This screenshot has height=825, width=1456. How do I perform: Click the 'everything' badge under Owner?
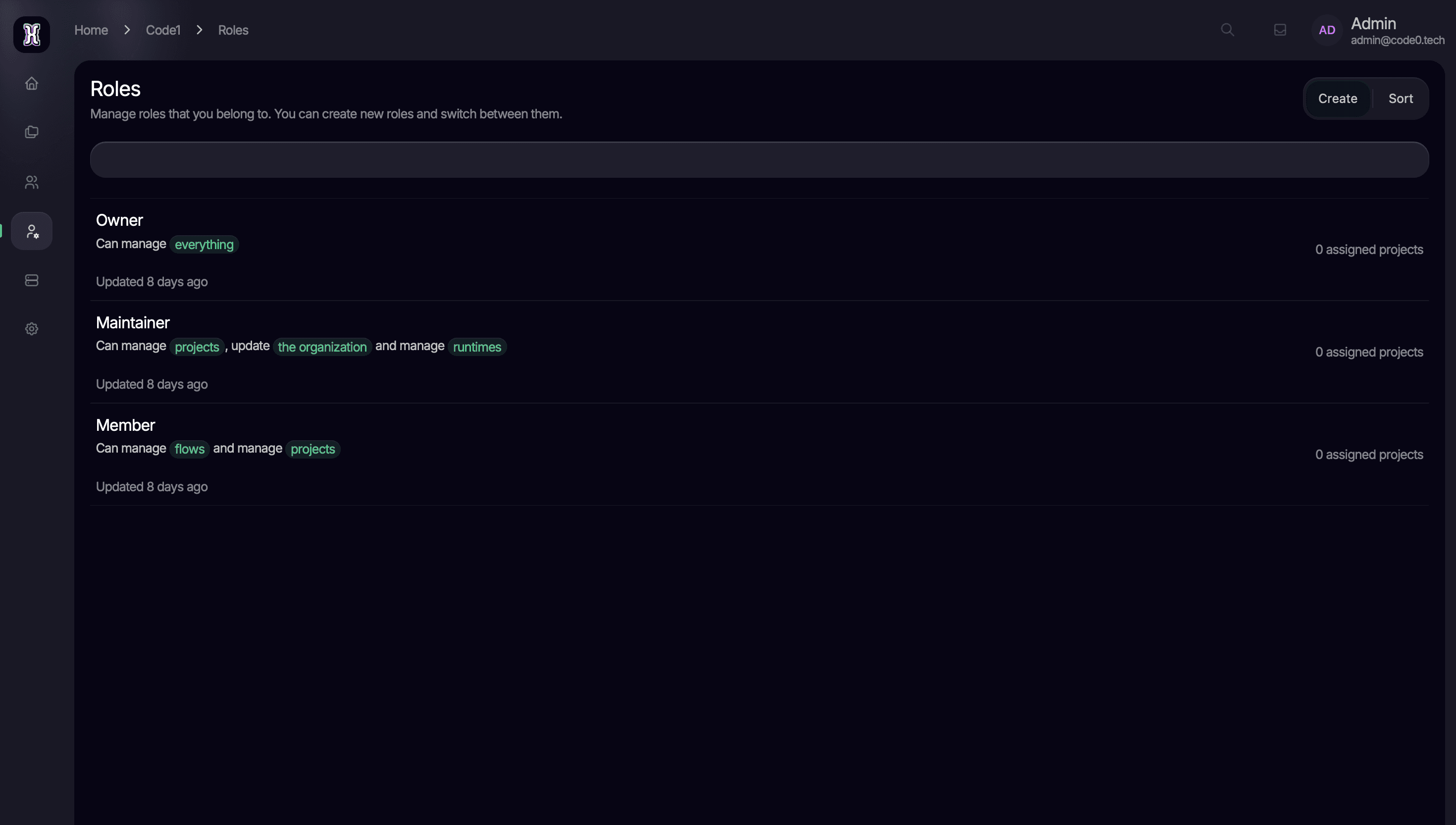pyautogui.click(x=204, y=244)
